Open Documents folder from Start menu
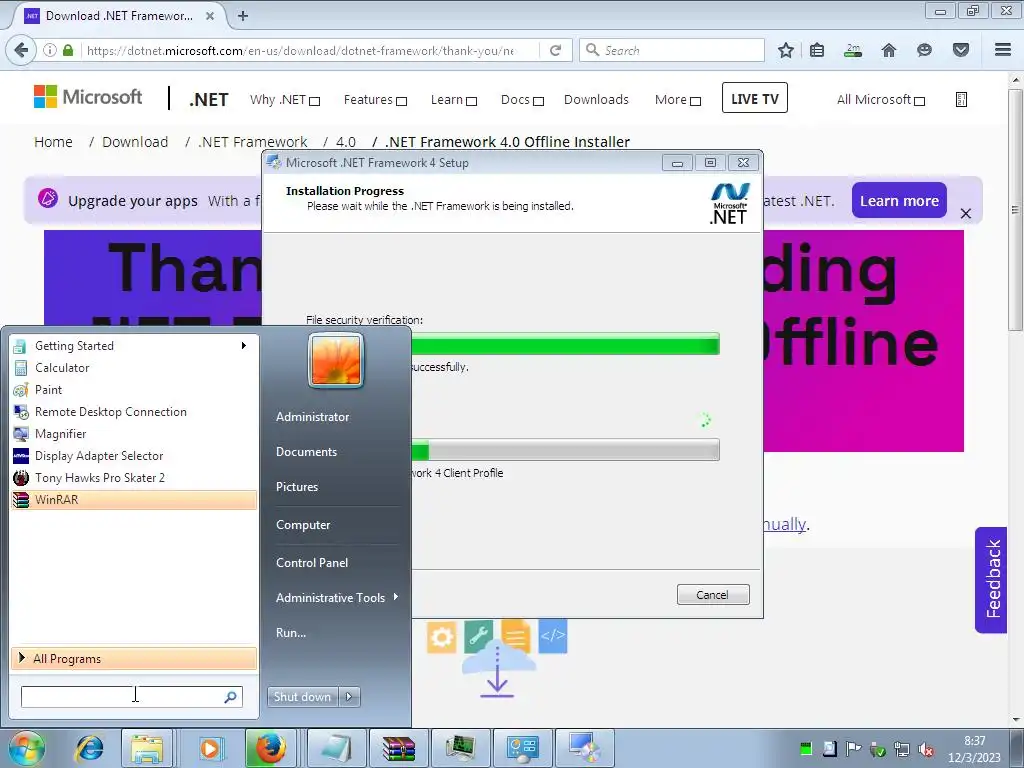 click(x=306, y=452)
